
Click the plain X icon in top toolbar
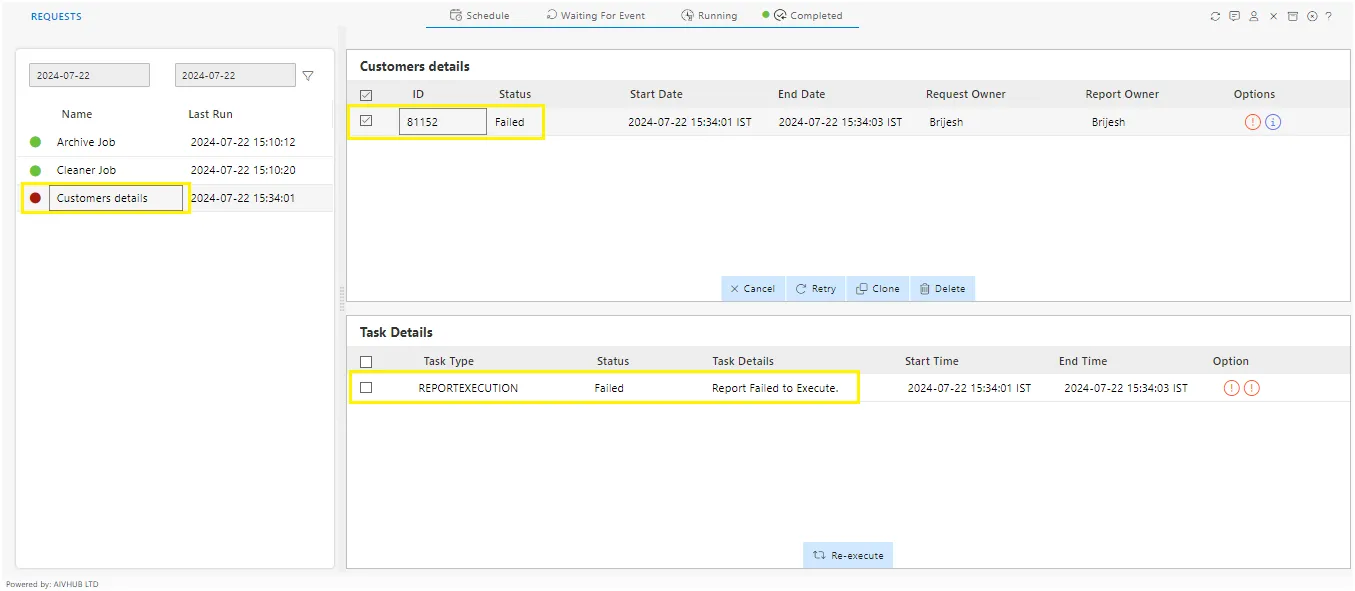(x=1273, y=16)
